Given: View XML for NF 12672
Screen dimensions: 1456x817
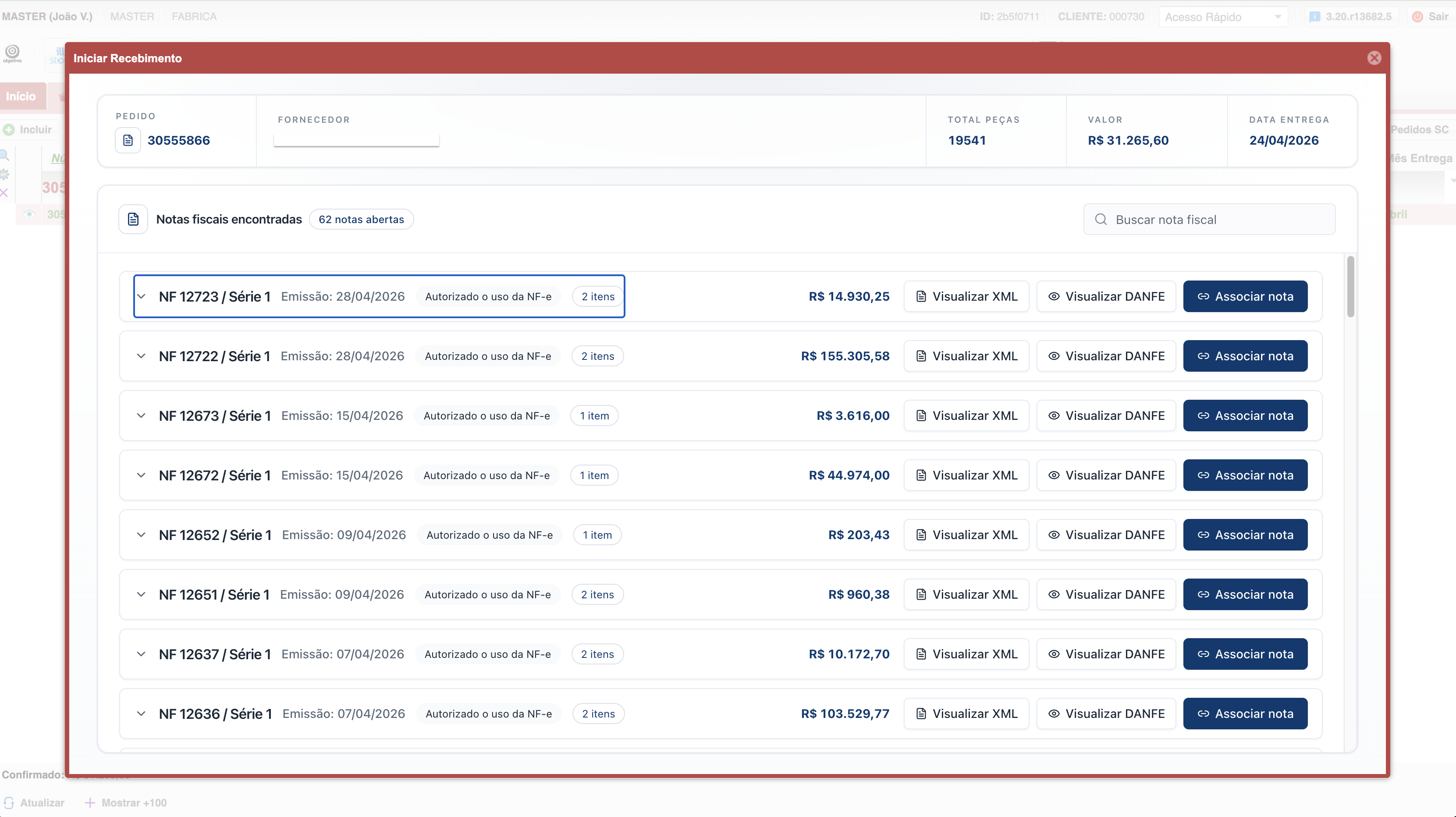Looking at the screenshot, I should (x=966, y=476).
